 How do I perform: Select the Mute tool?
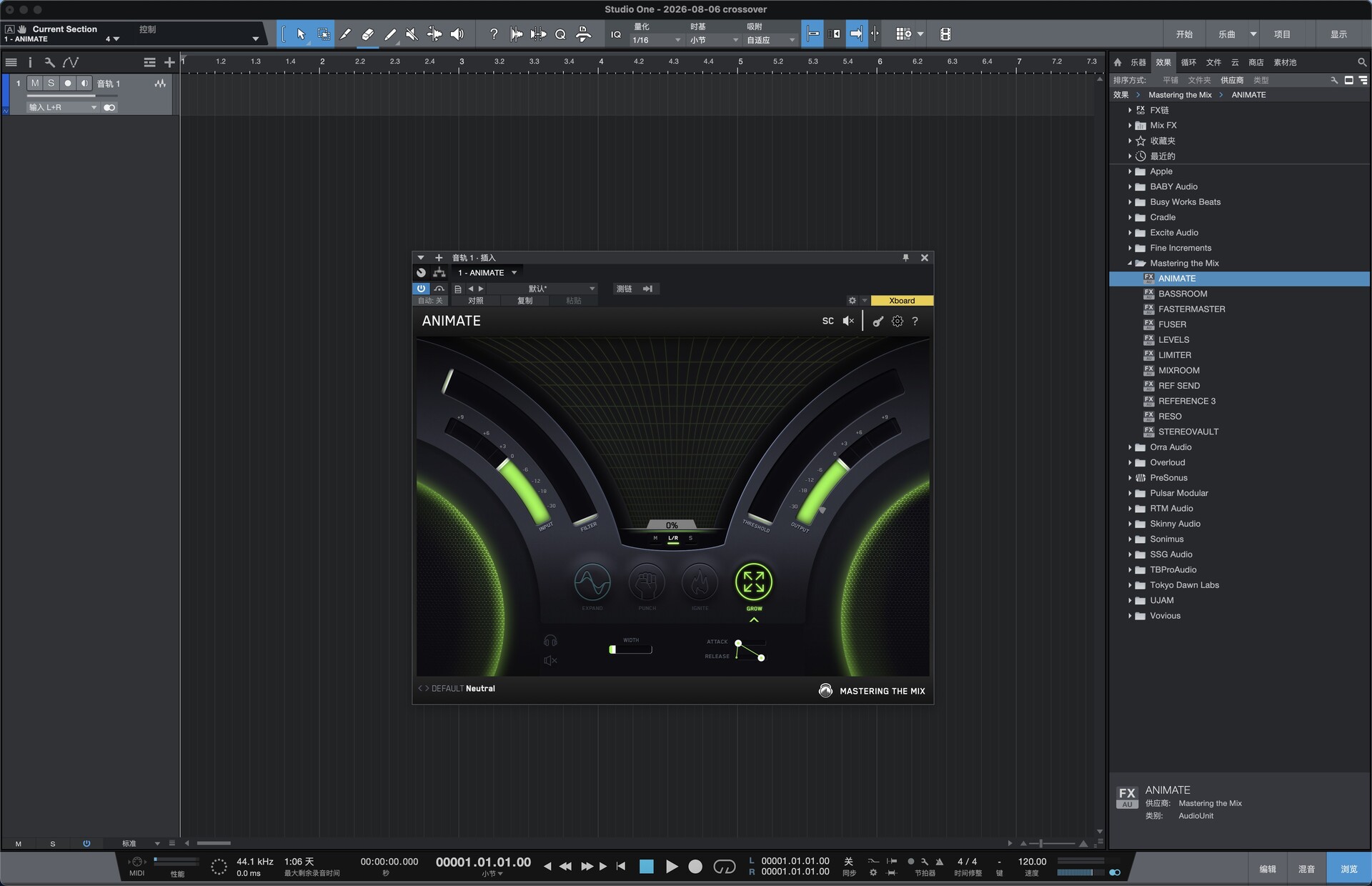tap(412, 34)
